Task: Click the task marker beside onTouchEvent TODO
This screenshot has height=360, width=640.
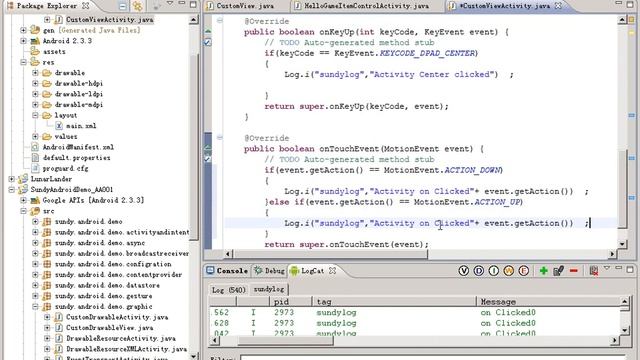Action: (208, 159)
